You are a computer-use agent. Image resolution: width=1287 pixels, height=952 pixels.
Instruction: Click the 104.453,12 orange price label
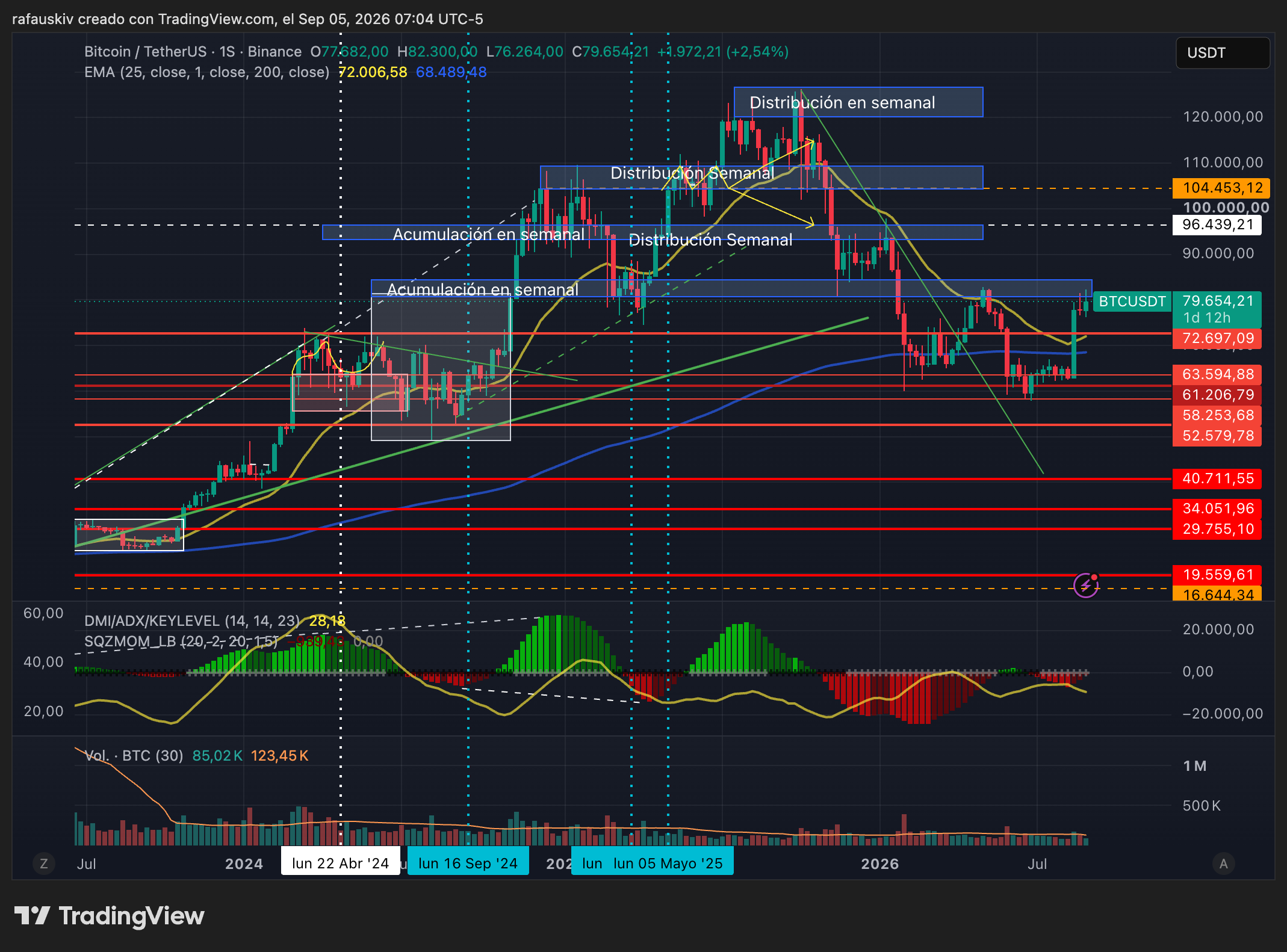click(x=1222, y=188)
